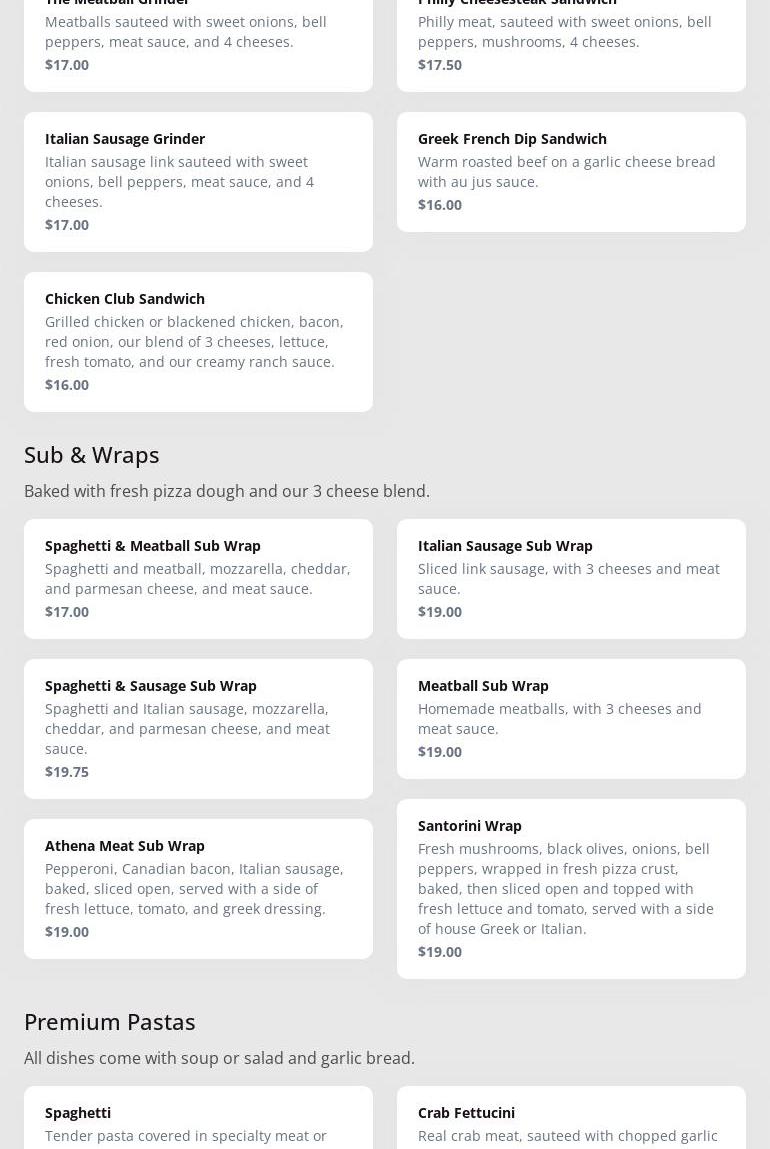The width and height of the screenshot is (770, 1149).
Task: Click the Philly Cheesesteak $17.50 price
Action: (440, 64)
